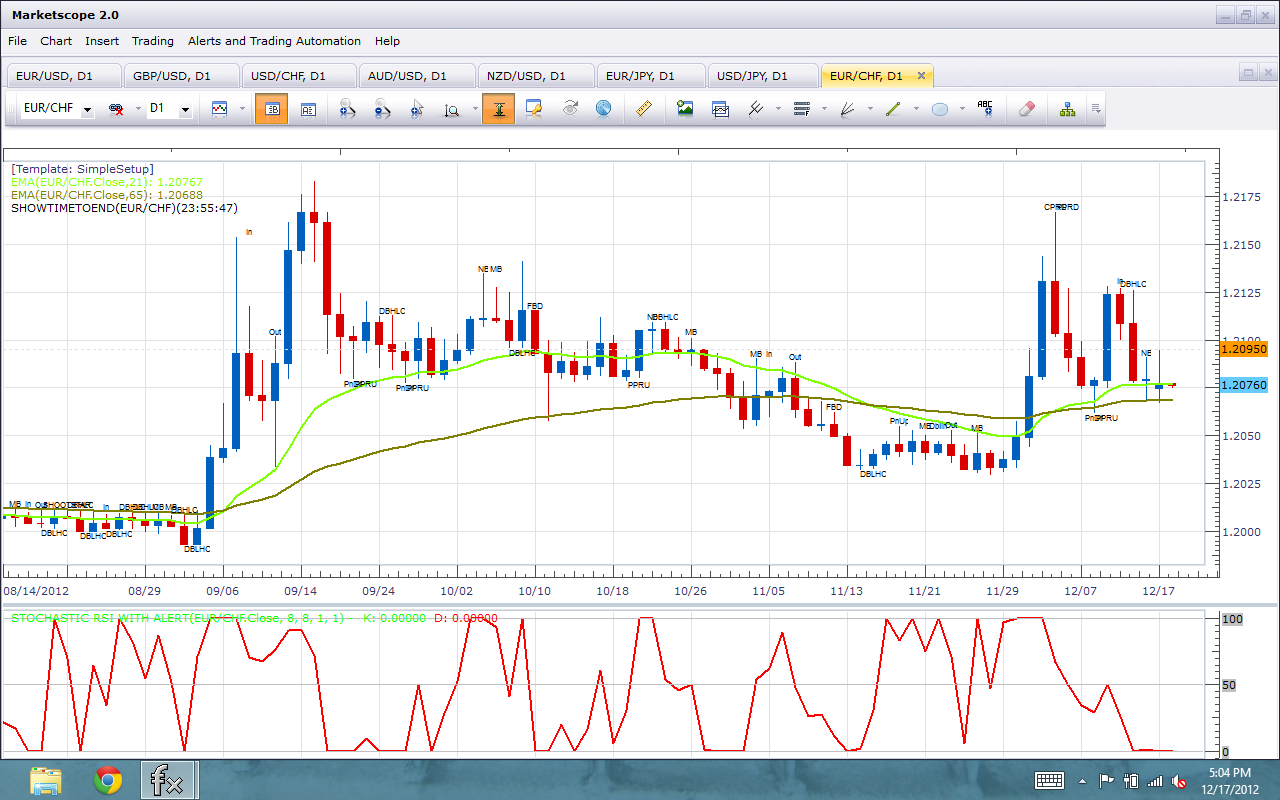Select the cursor zoom tool with arrow
Viewport: 1280px width, 800px height.
[x=417, y=109]
